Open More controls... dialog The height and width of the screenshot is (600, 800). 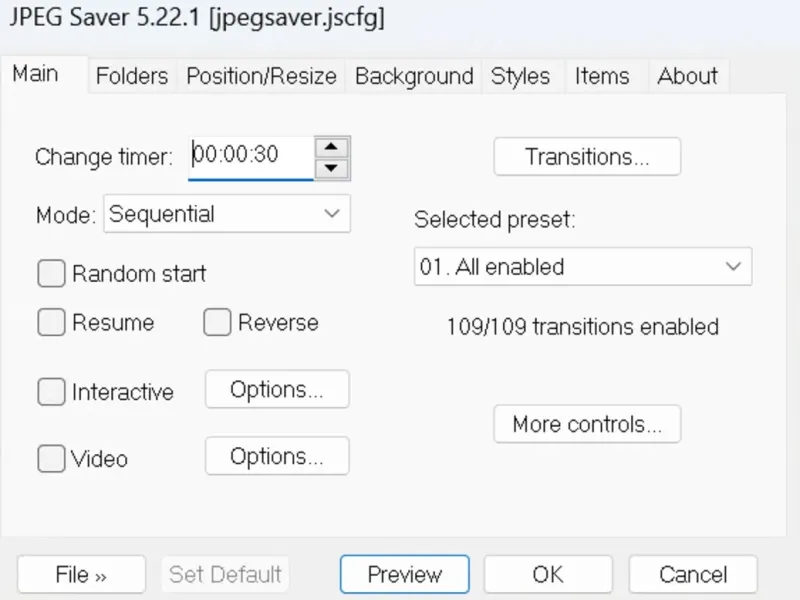tap(587, 424)
